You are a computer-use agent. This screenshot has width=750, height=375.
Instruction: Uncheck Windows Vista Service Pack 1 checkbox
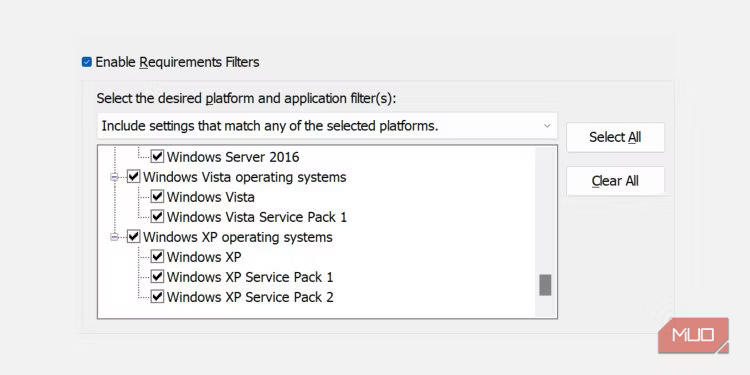(x=157, y=217)
